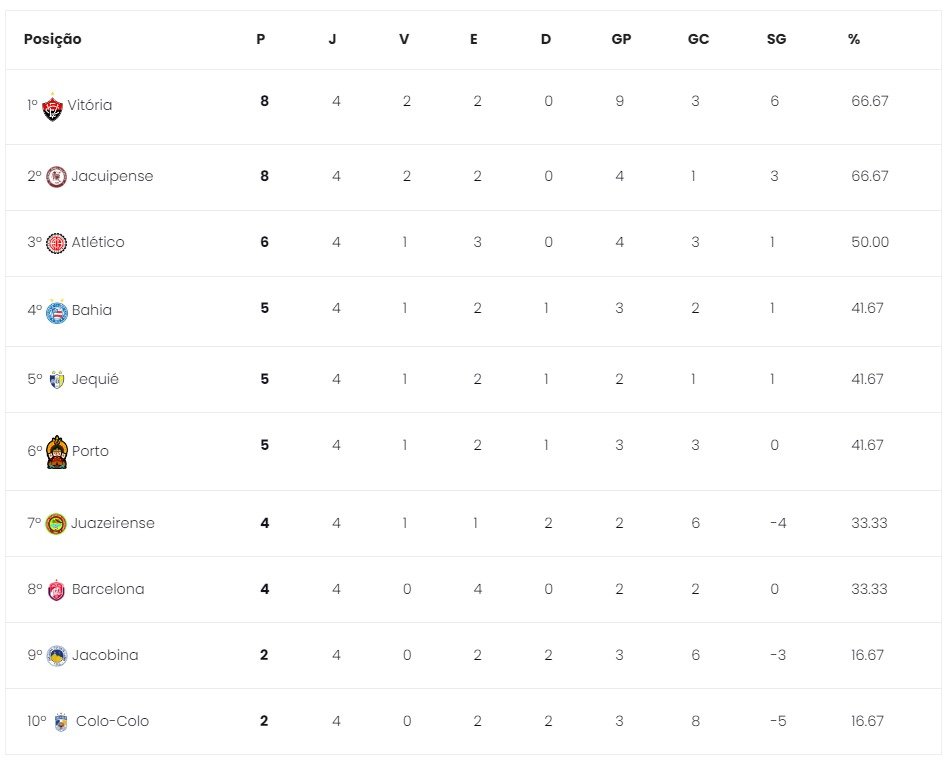The height and width of the screenshot is (768, 951).
Task: Open the Juazeirense team name link
Action: tap(113, 523)
